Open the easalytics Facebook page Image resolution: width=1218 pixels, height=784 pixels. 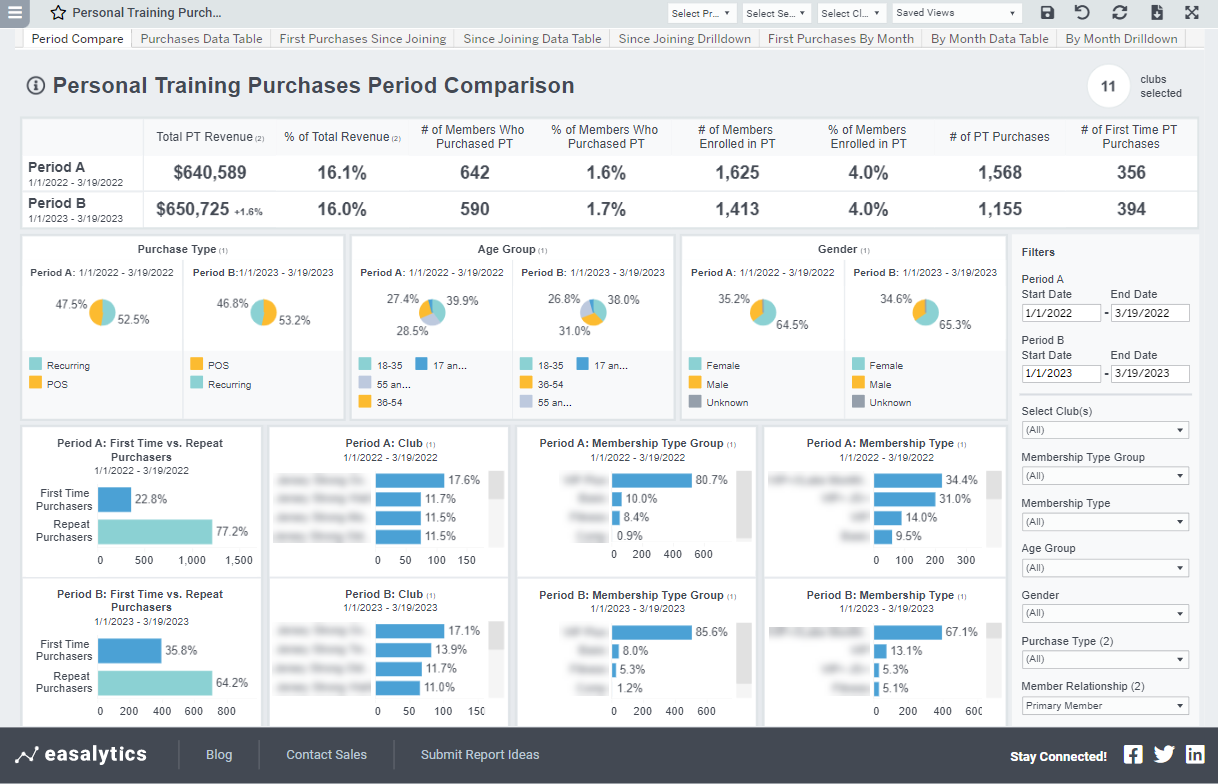[1135, 756]
